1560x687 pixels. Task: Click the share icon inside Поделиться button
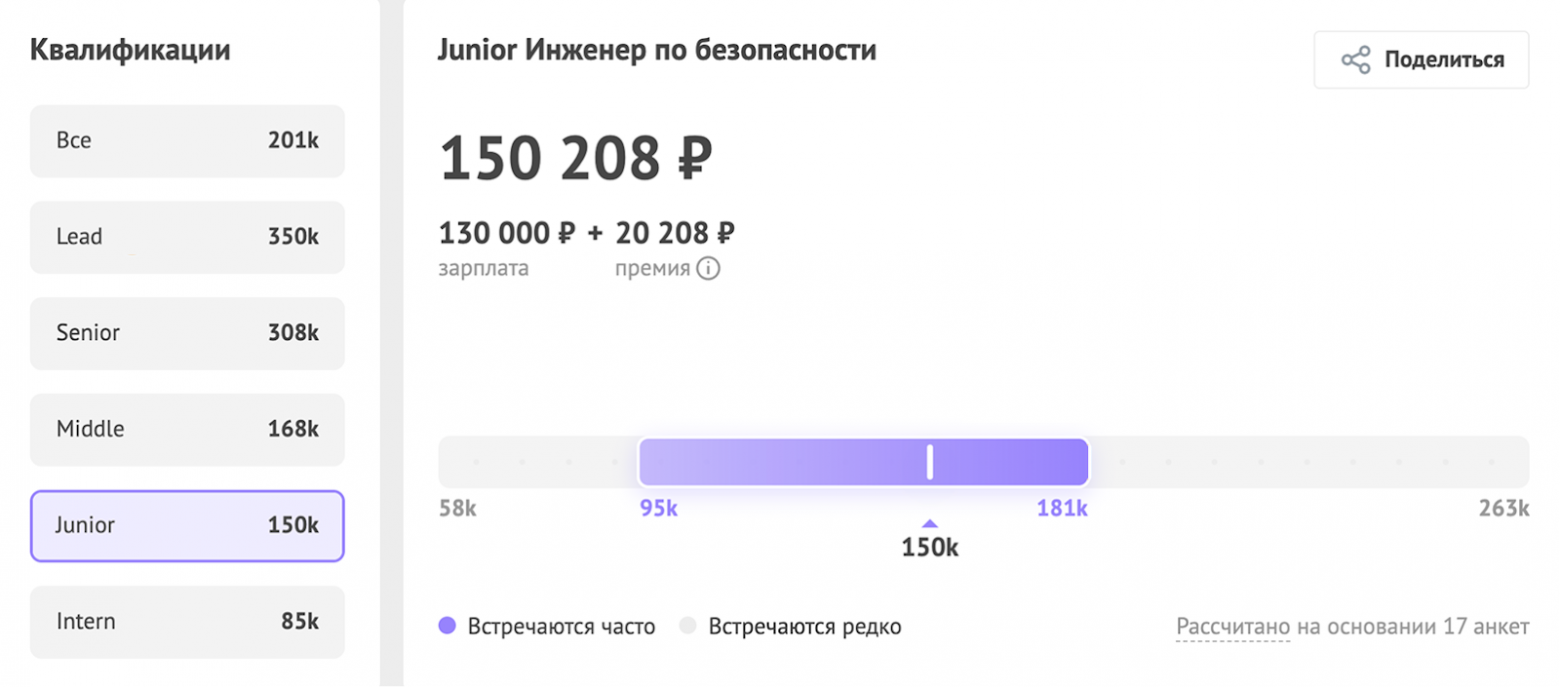click(1357, 59)
